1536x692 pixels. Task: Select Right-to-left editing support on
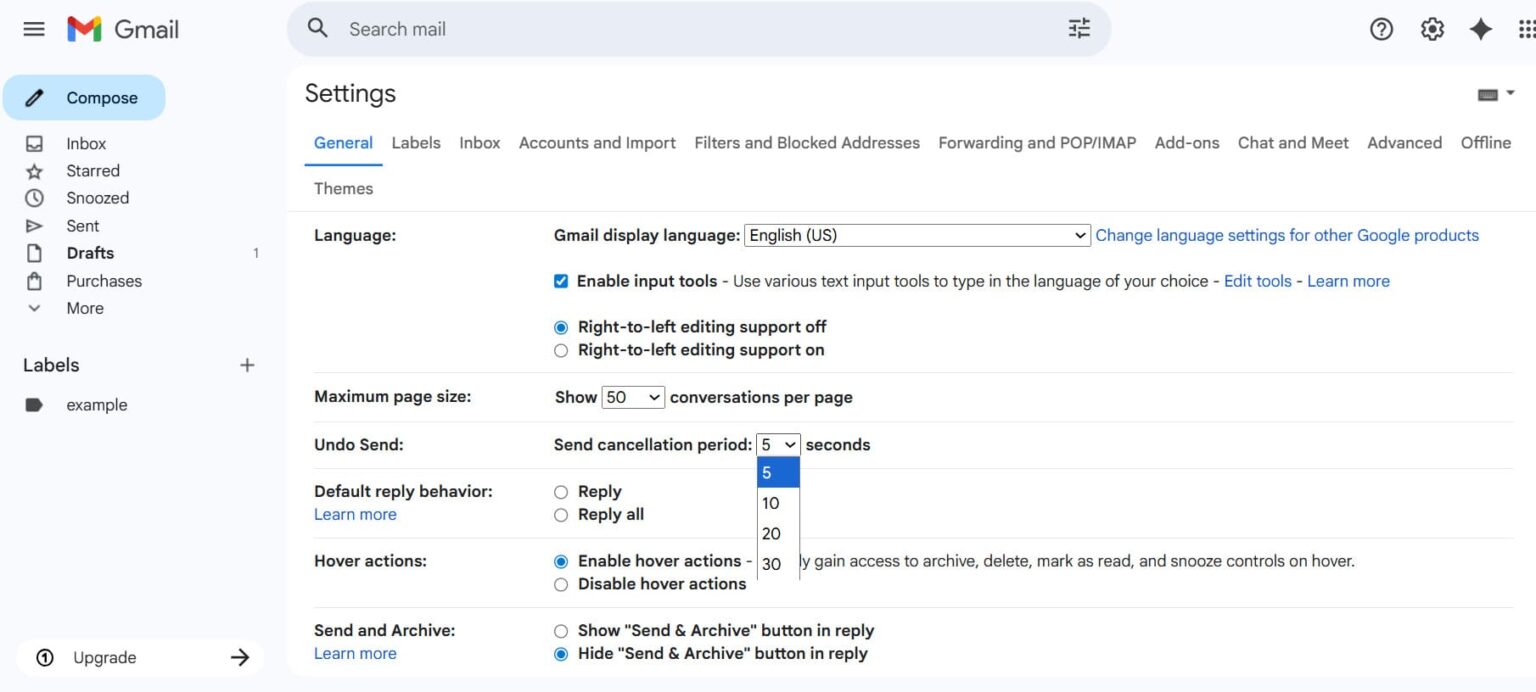click(561, 350)
